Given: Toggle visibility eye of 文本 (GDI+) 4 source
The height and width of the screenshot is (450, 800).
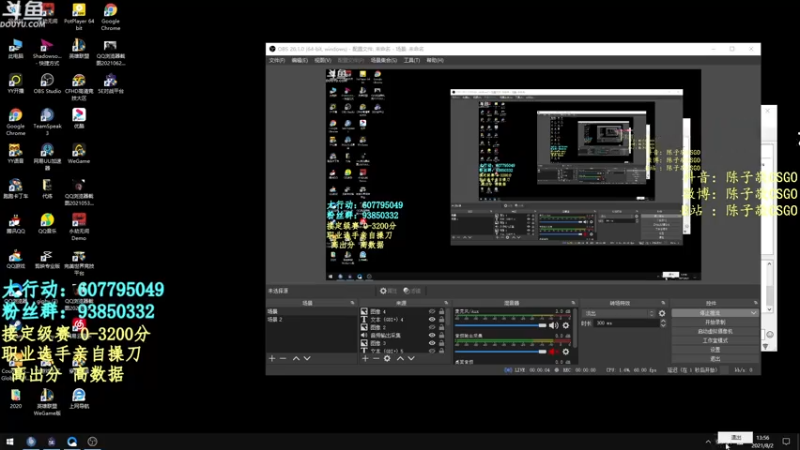Looking at the screenshot, I should click(x=432, y=319).
